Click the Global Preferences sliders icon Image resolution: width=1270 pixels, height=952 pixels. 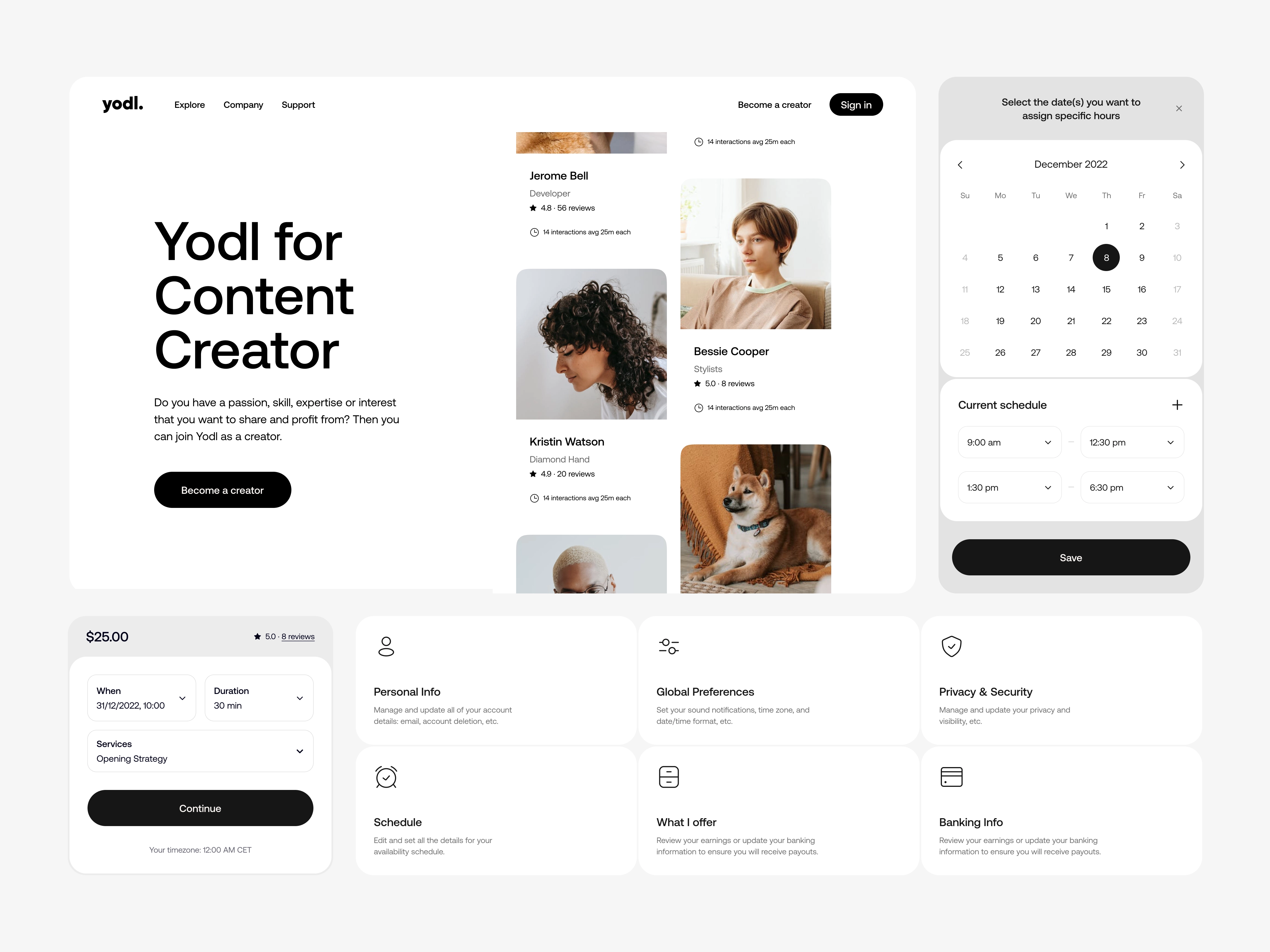pos(669,644)
